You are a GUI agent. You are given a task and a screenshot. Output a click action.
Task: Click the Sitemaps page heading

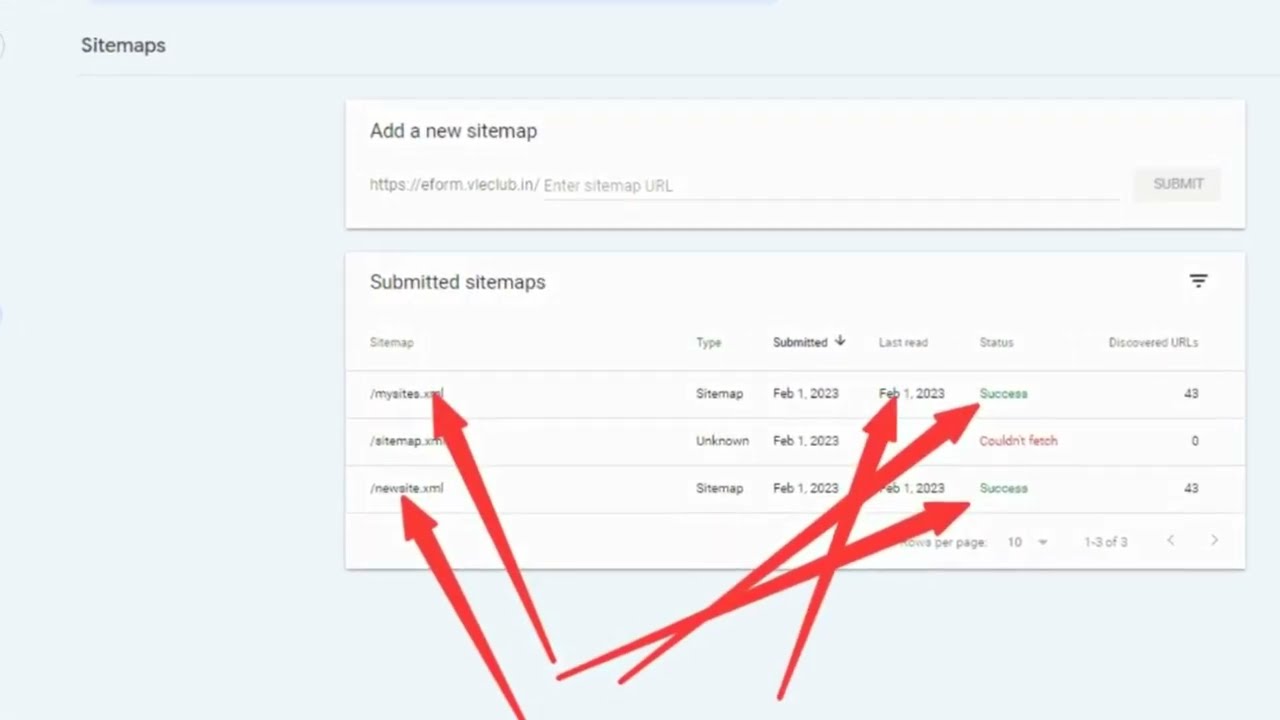[x=123, y=45]
